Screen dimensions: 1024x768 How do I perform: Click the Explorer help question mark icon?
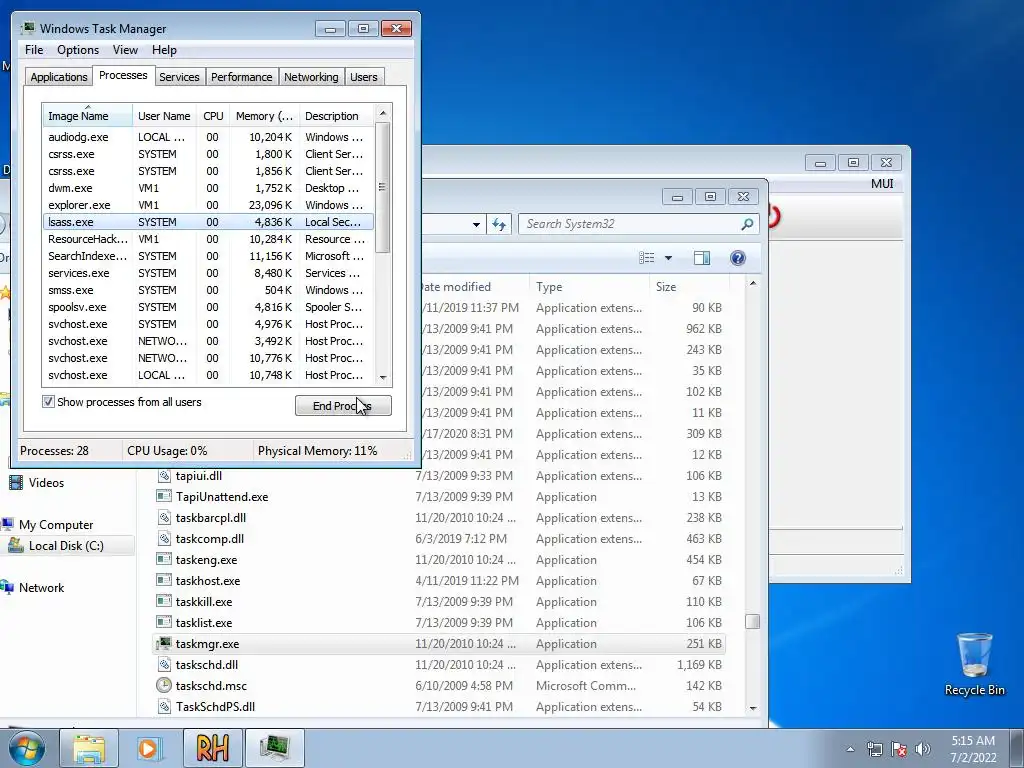[737, 258]
